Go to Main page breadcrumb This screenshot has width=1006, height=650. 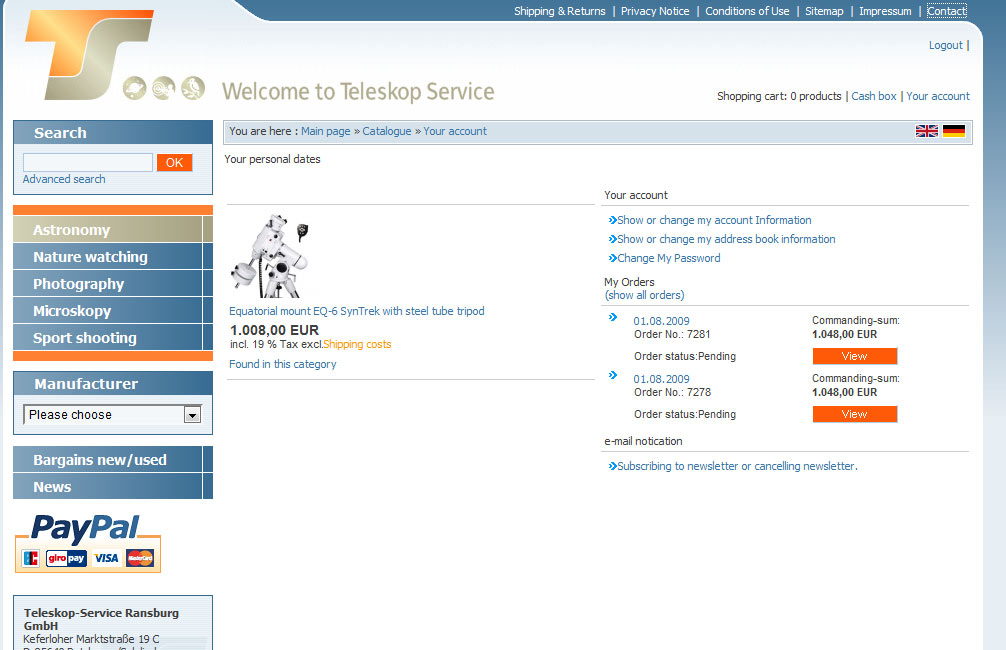click(x=326, y=131)
